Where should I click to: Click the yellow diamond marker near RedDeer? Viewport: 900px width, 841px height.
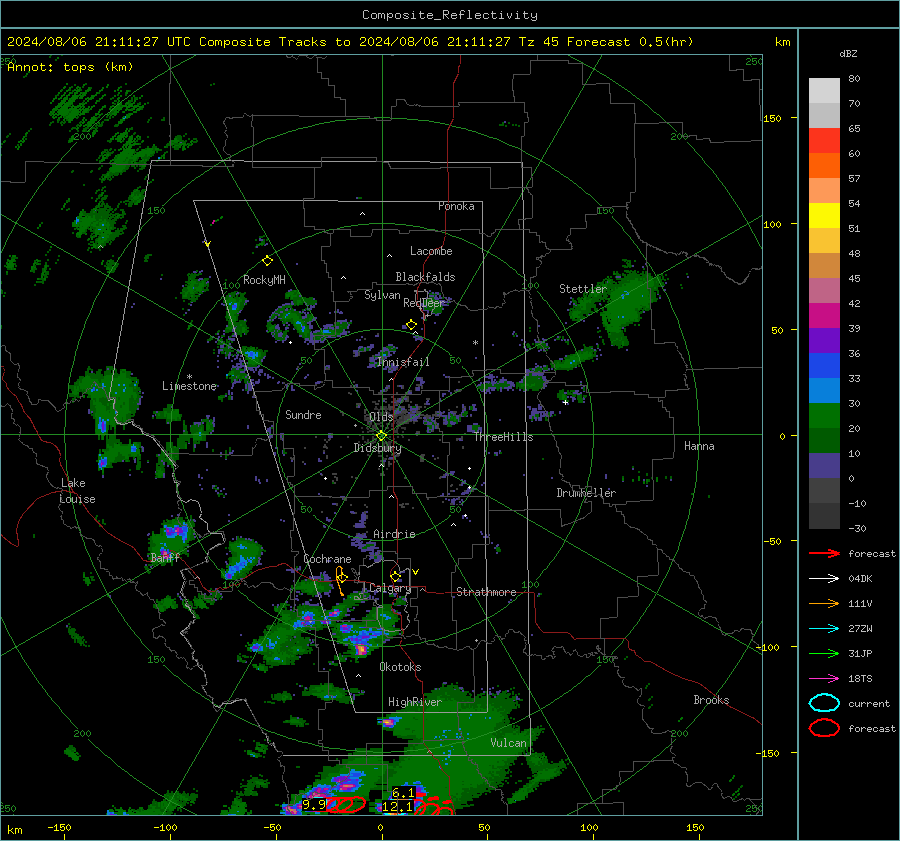[x=412, y=325]
